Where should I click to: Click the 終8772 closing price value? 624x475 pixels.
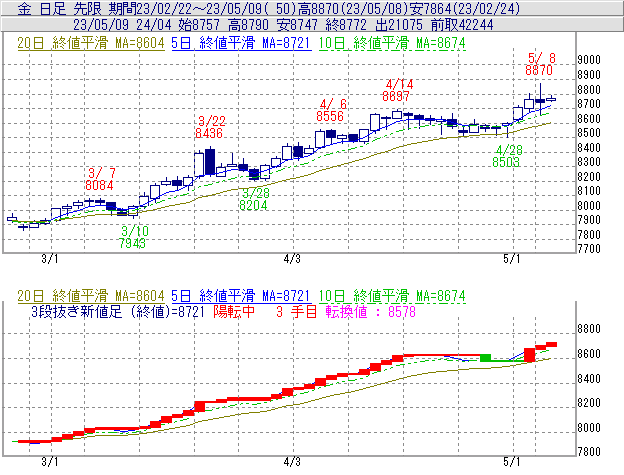(346, 25)
